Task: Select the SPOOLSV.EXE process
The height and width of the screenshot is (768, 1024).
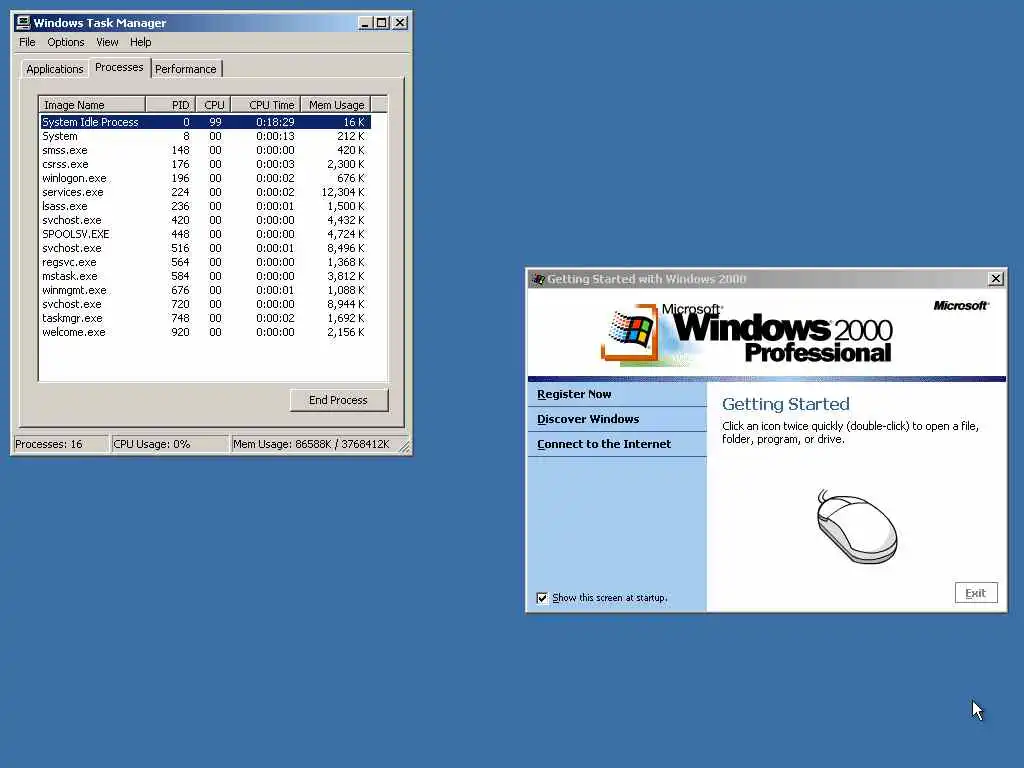Action: pyautogui.click(x=205, y=234)
